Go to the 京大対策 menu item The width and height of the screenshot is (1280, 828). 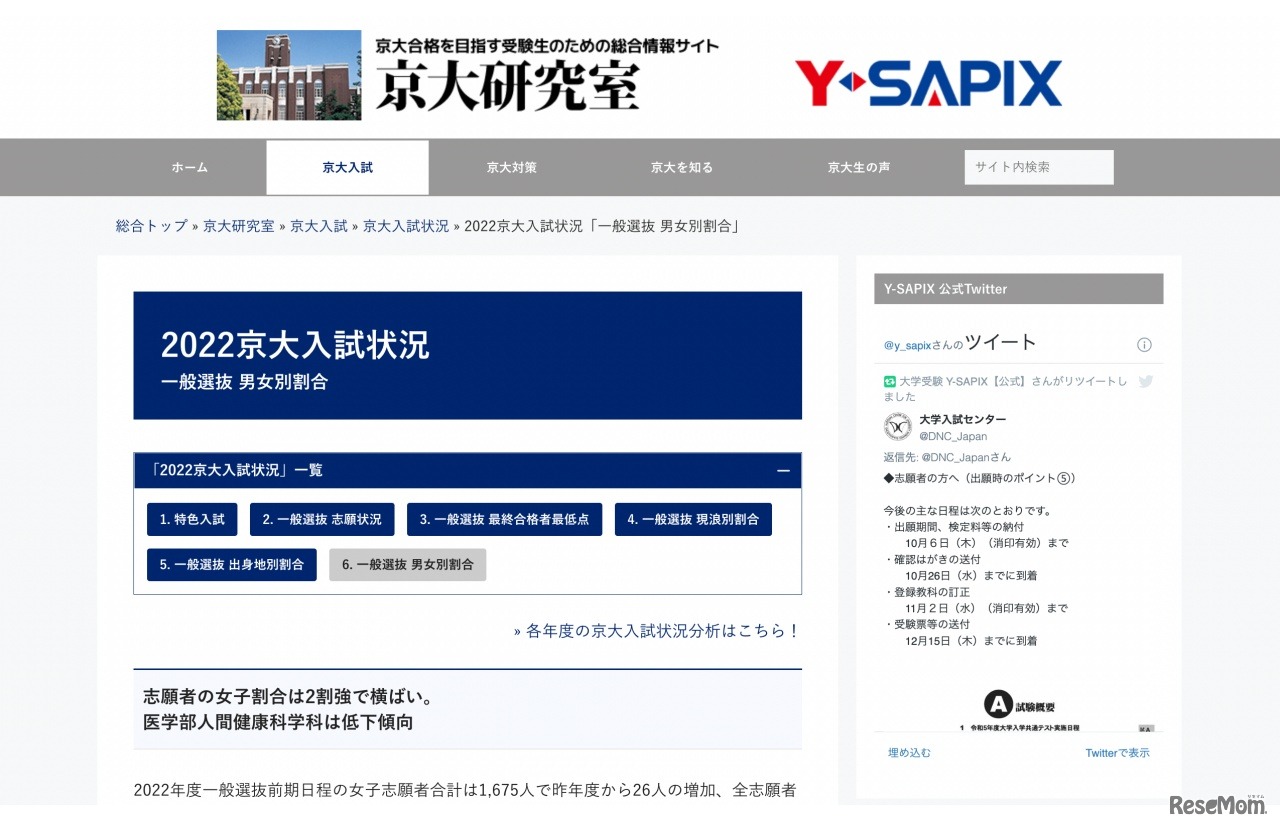511,168
